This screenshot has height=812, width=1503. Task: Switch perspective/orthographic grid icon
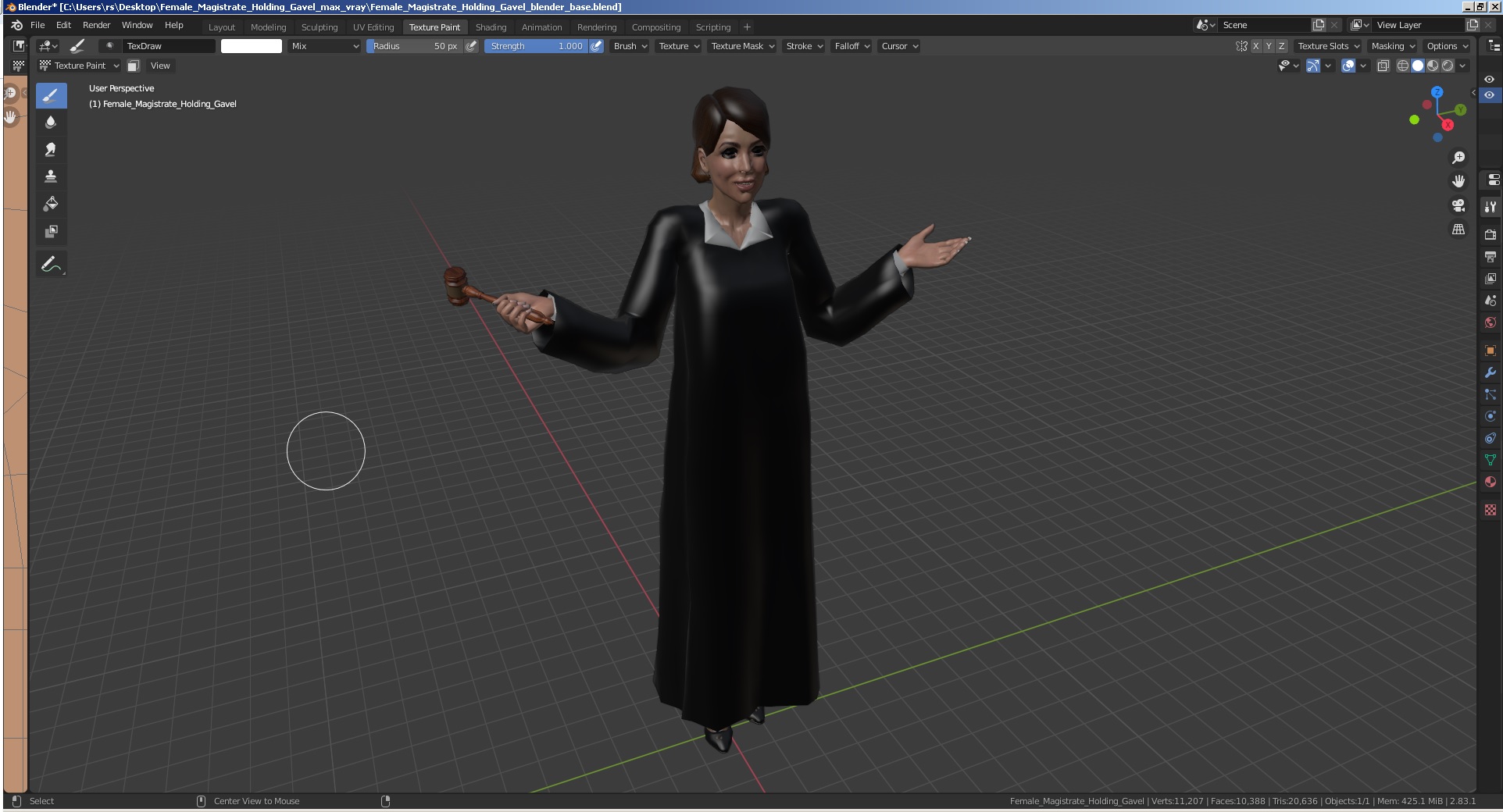(x=1458, y=230)
